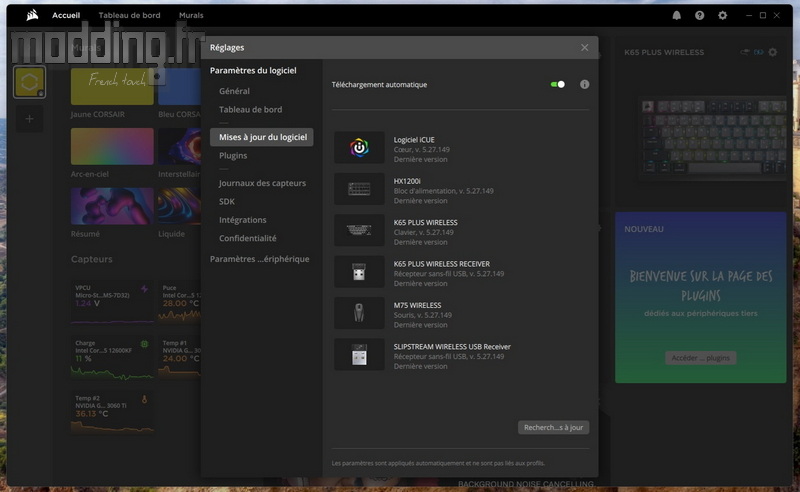Viewport: 800px width, 492px height.
Task: Select the Liquide mural thumbnail
Action: [179, 206]
